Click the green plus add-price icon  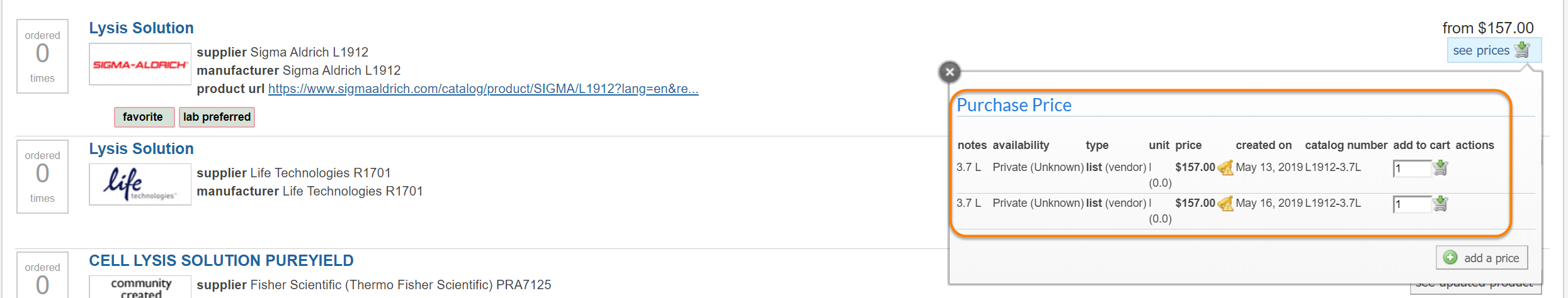coord(1450,258)
